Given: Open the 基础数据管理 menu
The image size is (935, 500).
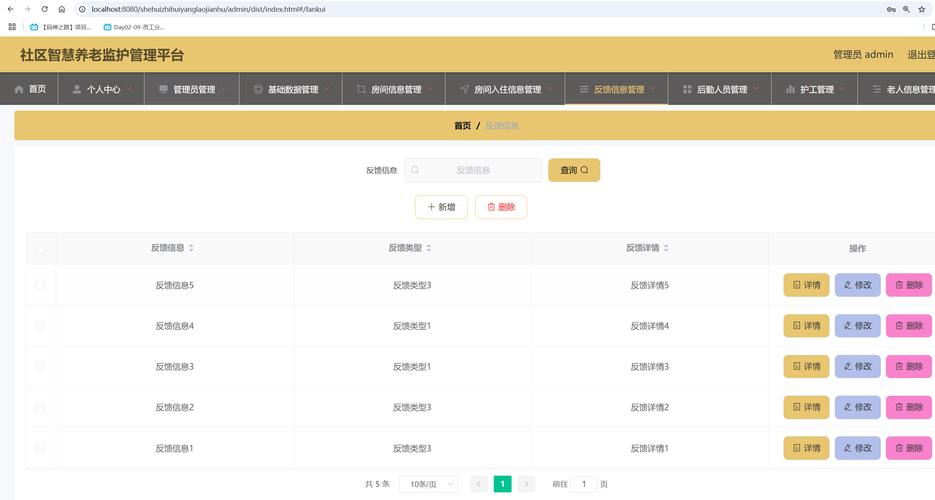Looking at the screenshot, I should pyautogui.click(x=291, y=89).
